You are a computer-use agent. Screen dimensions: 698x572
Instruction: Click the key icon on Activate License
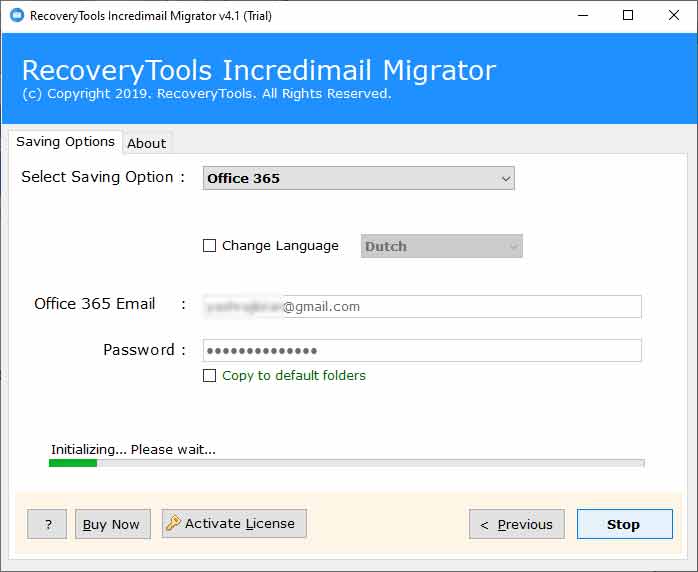point(173,523)
